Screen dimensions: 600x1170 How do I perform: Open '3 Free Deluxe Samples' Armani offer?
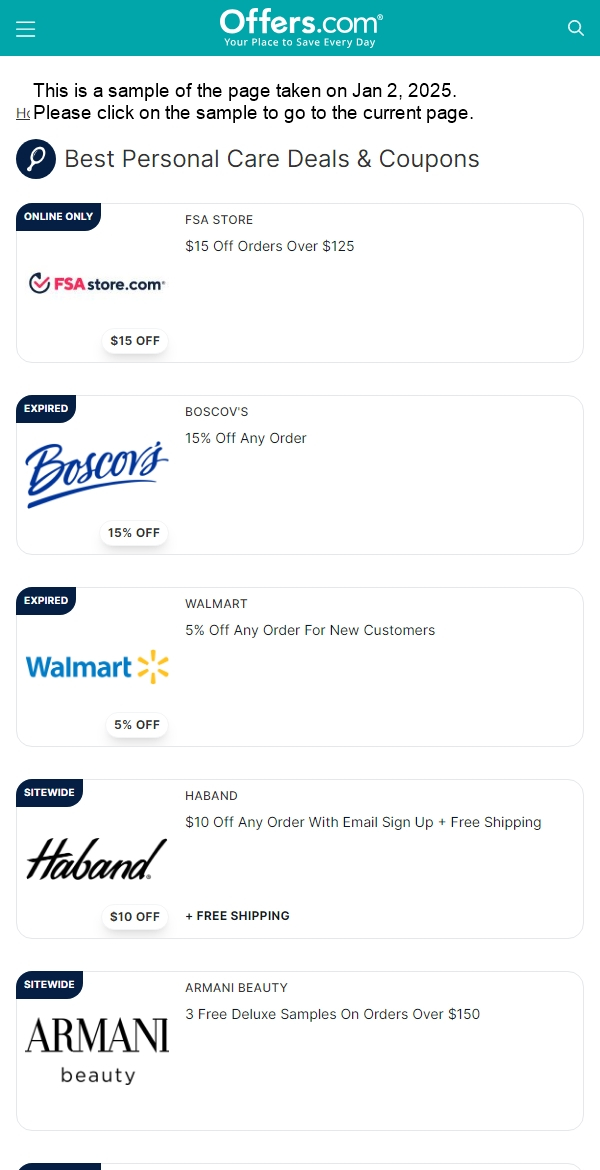(332, 1014)
